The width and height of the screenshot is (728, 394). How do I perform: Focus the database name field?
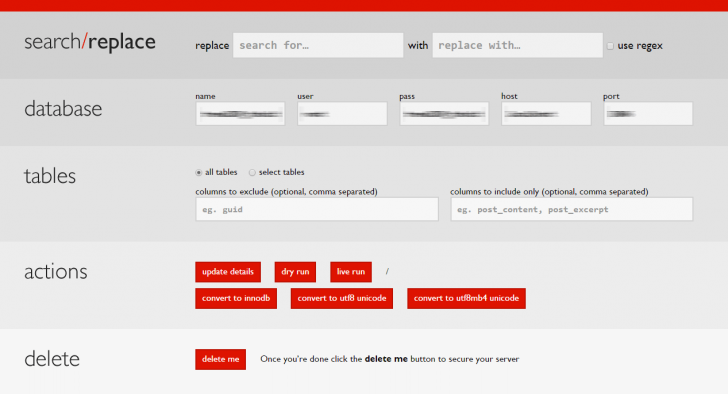tap(240, 114)
